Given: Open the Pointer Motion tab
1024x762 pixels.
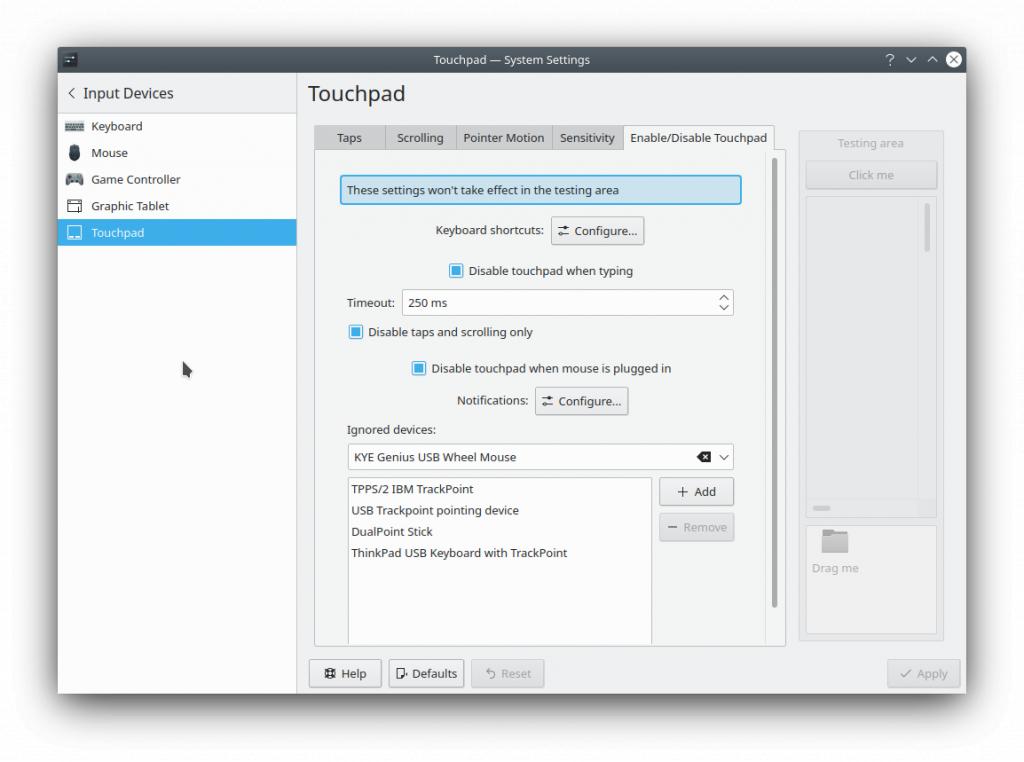Looking at the screenshot, I should [x=503, y=138].
